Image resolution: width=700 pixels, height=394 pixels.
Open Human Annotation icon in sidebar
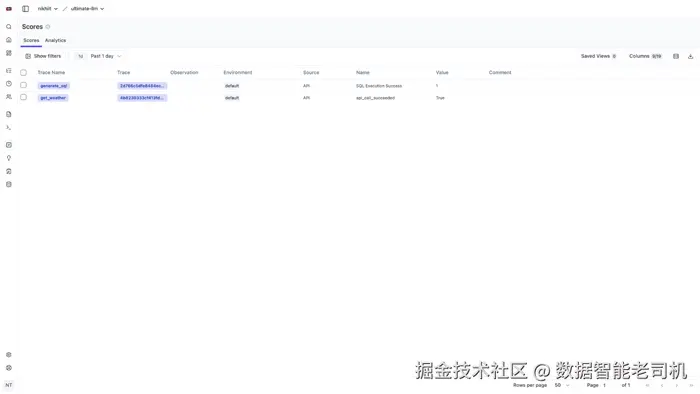point(8,171)
